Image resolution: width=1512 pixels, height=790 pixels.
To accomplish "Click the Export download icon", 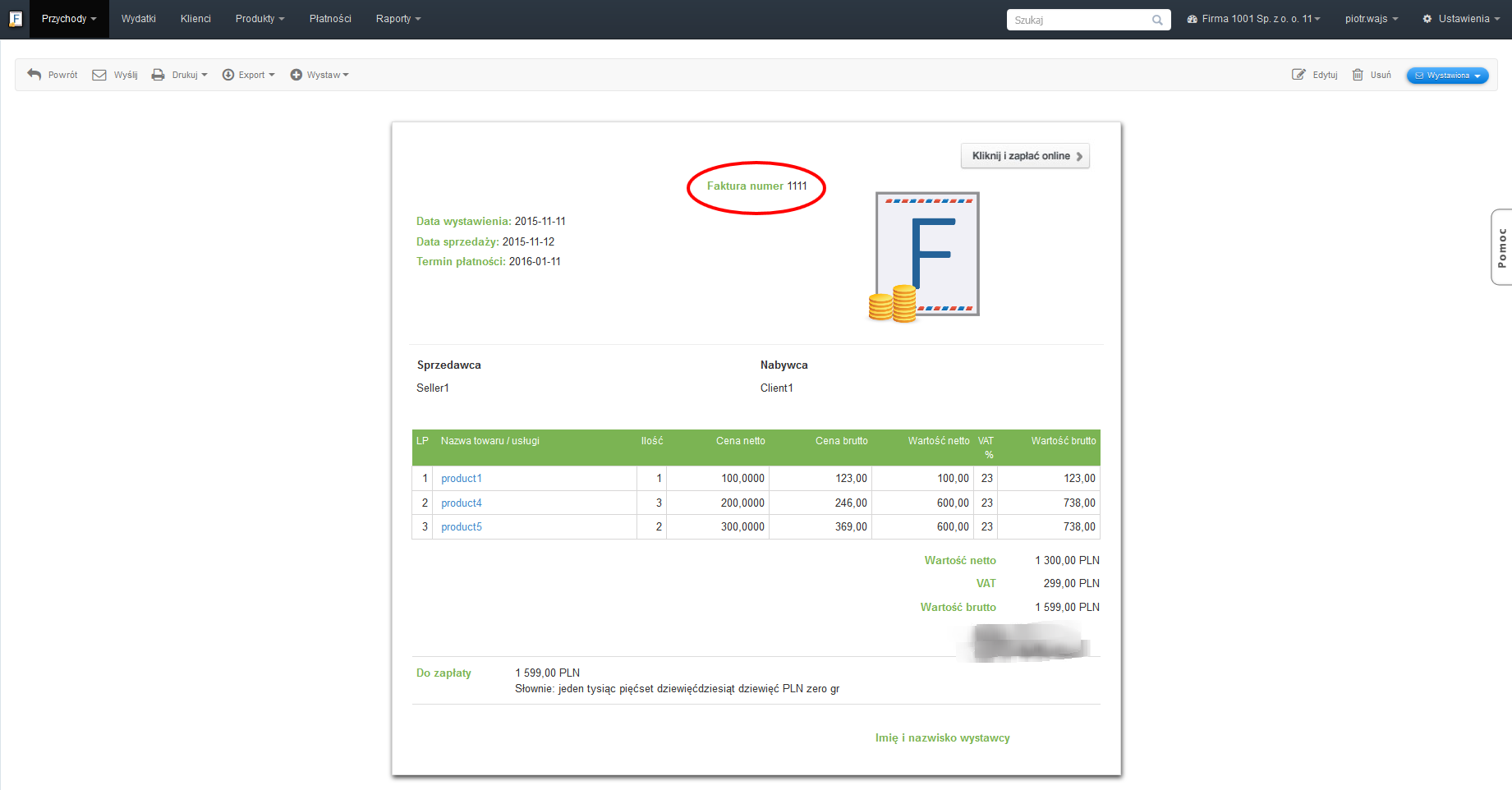I will pyautogui.click(x=228, y=75).
